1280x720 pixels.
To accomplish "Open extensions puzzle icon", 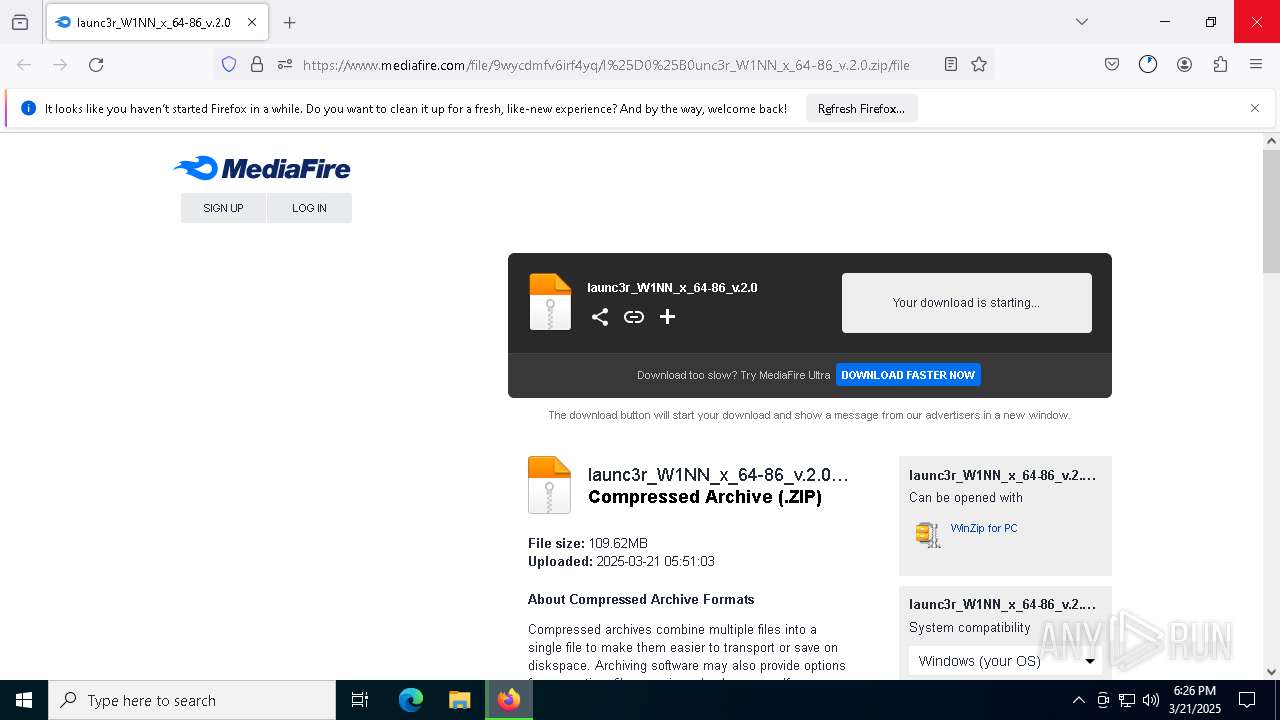I will (x=1220, y=65).
